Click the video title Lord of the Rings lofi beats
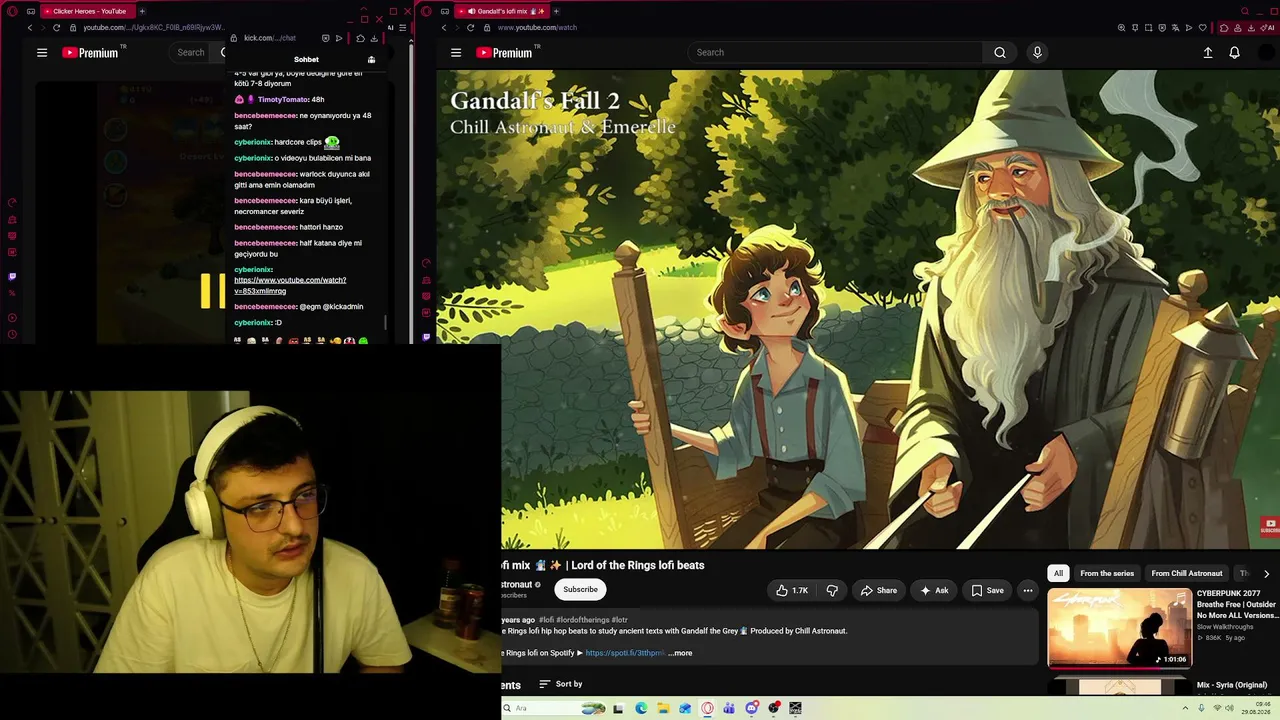The image size is (1280, 720). [x=636, y=565]
